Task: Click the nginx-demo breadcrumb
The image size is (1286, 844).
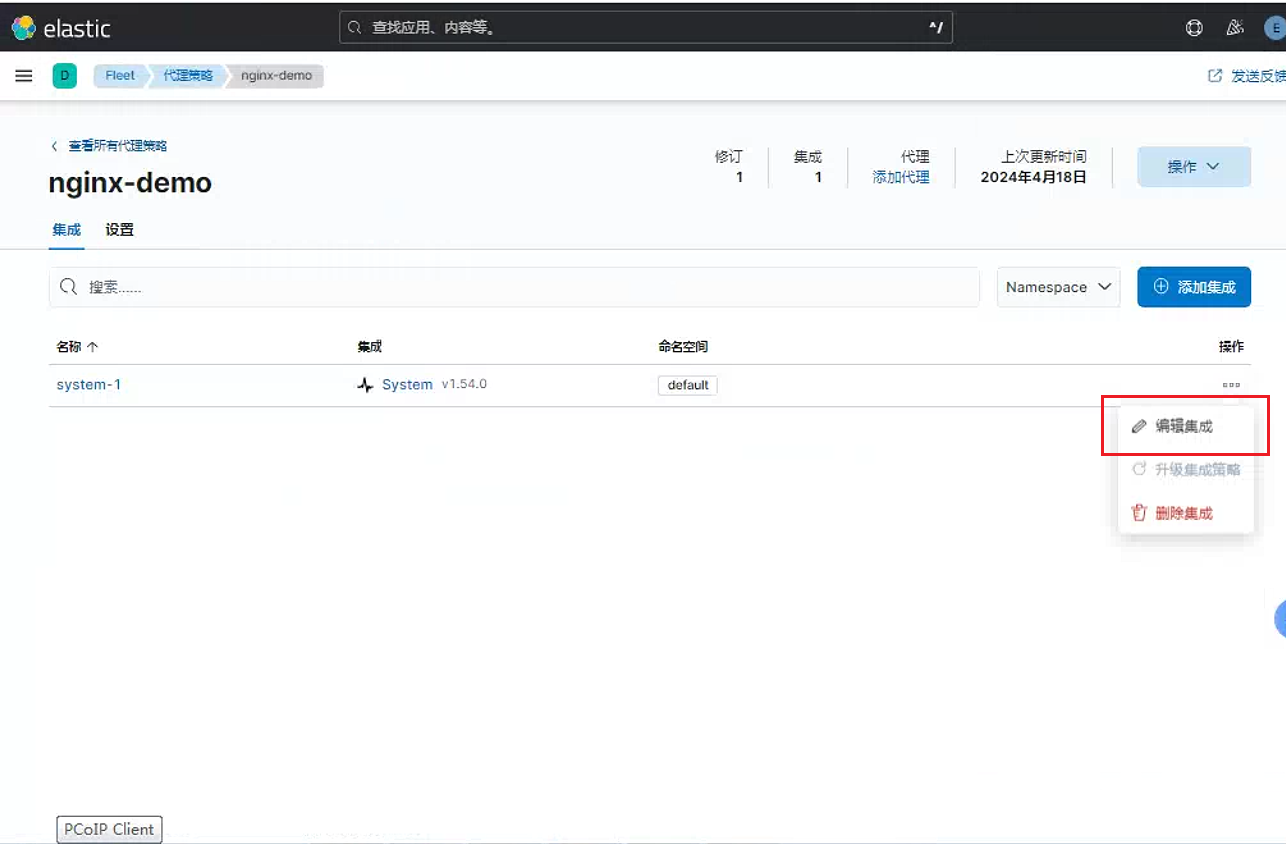Action: pyautogui.click(x=276, y=76)
